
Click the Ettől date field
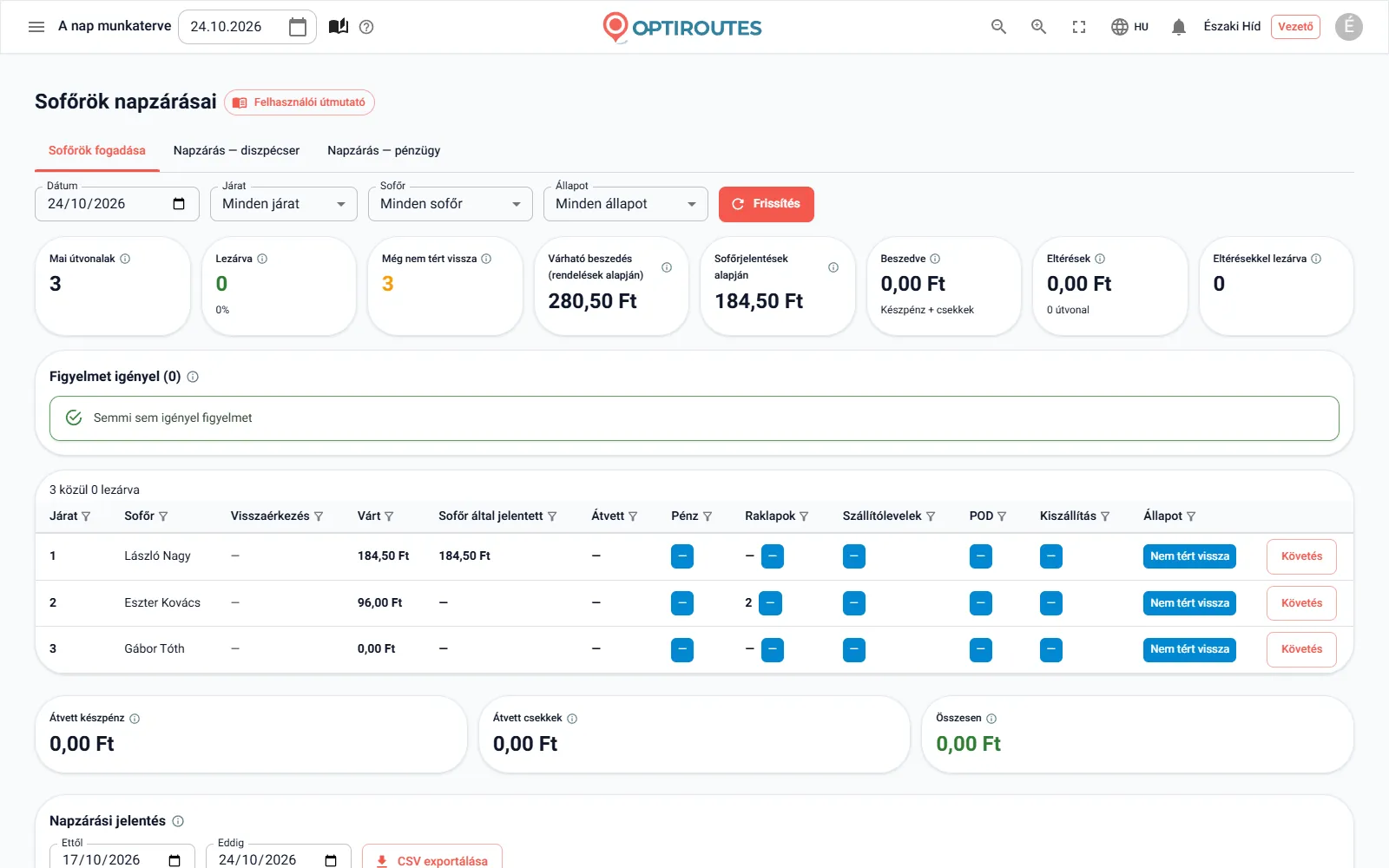click(122, 858)
